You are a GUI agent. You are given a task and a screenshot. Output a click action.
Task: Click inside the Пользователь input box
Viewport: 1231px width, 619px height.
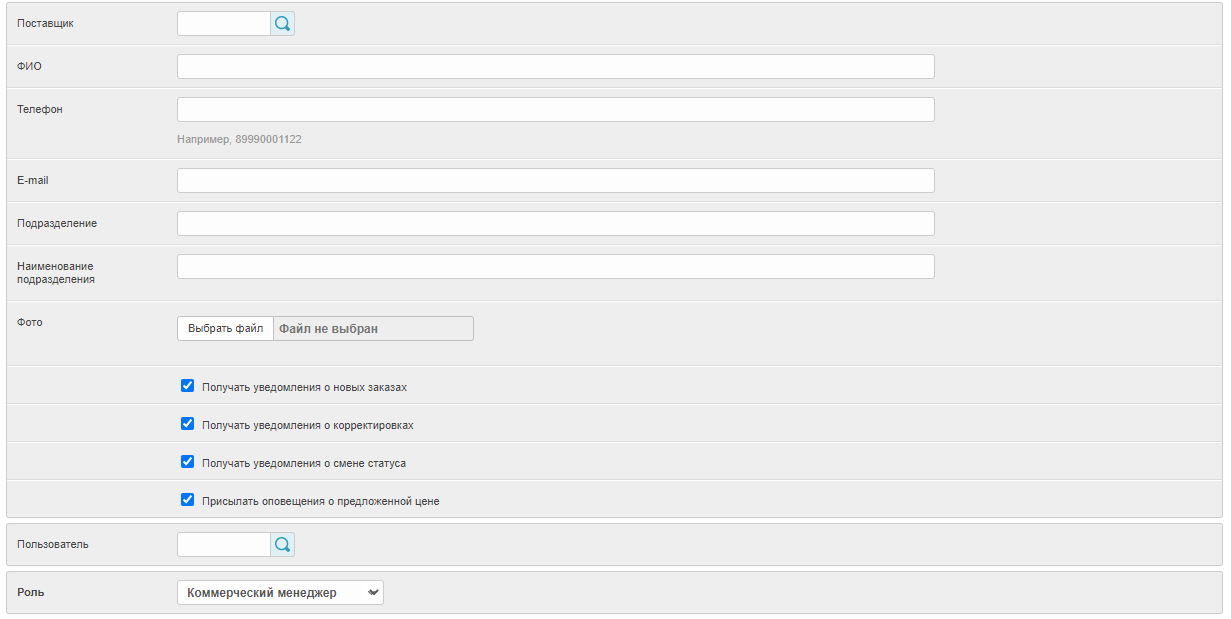point(224,545)
